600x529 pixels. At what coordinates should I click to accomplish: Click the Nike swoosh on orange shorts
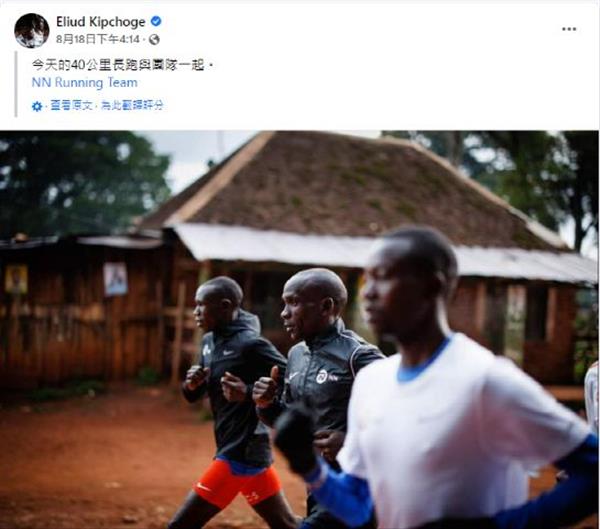tap(203, 487)
